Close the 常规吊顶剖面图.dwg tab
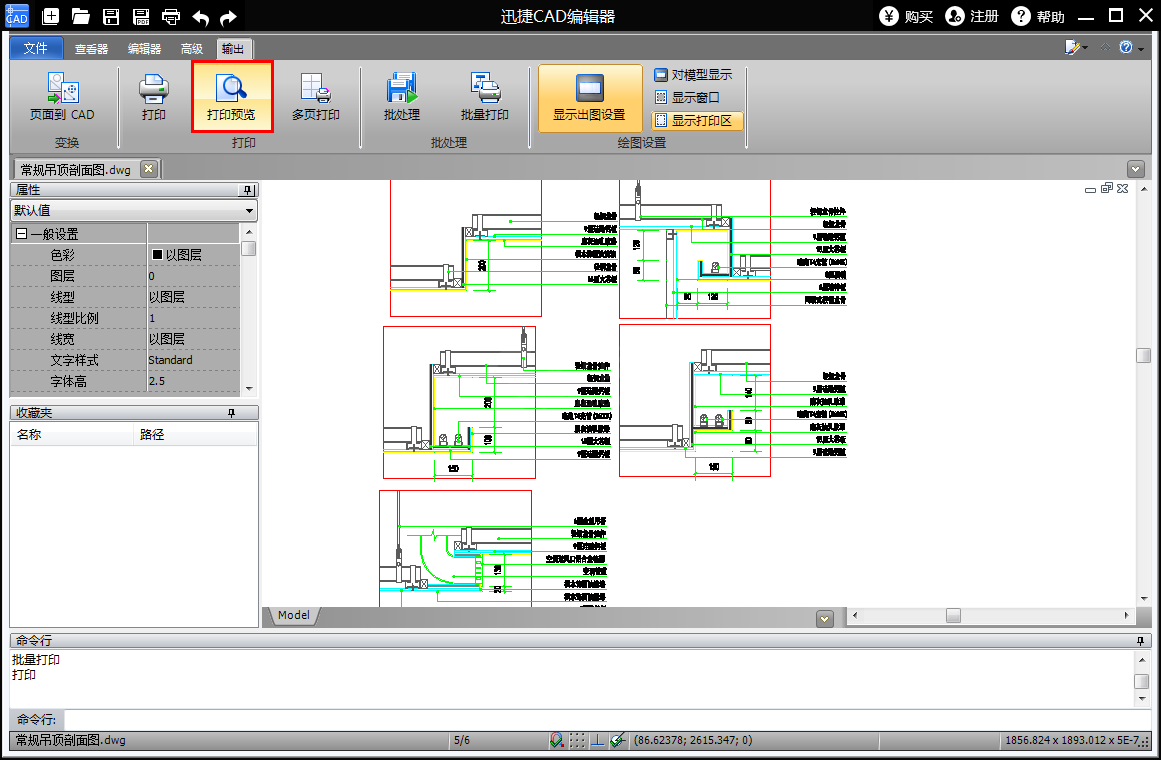1161x760 pixels. (x=149, y=169)
